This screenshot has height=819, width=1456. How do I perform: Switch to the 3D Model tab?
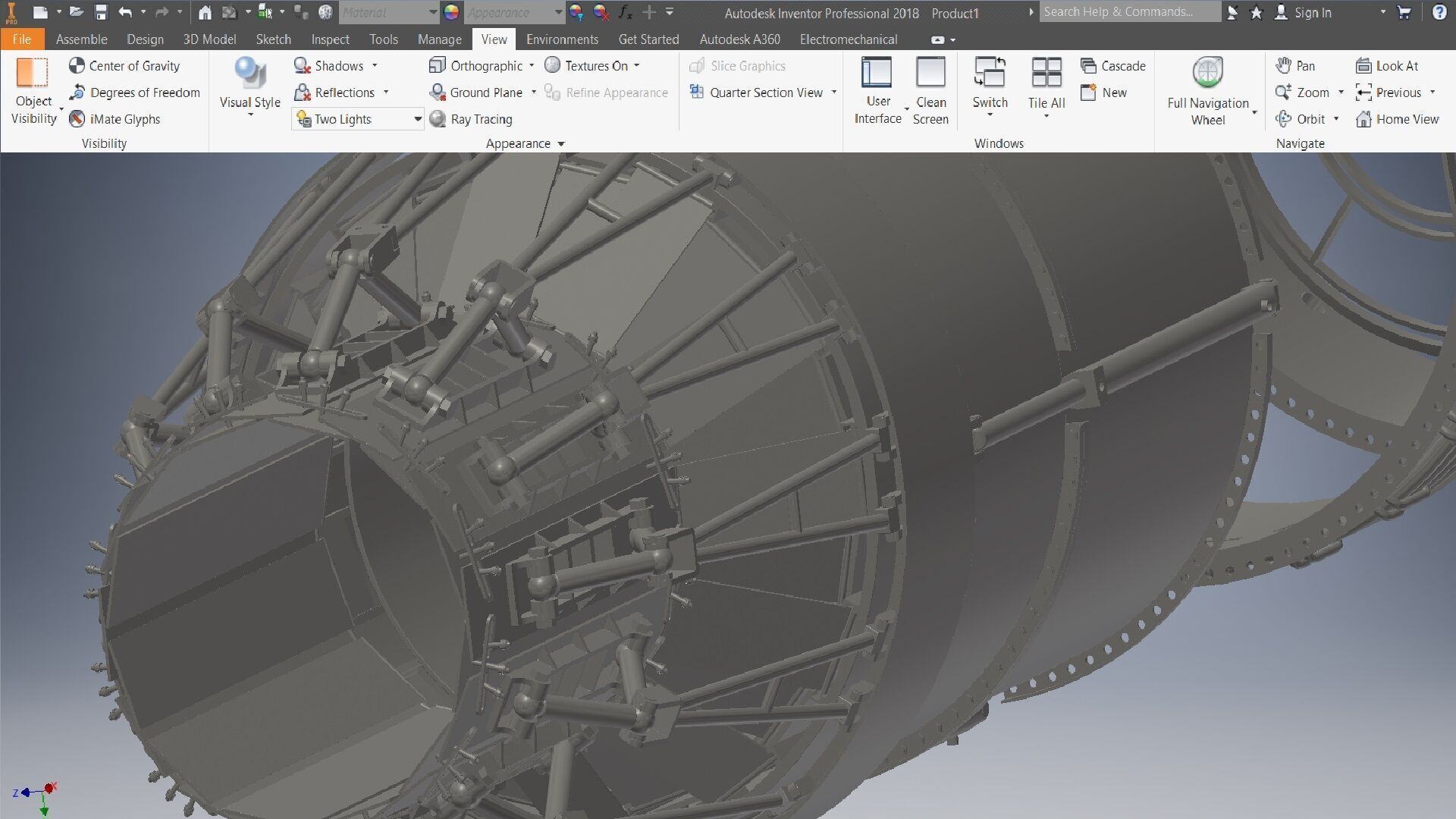pyautogui.click(x=209, y=39)
